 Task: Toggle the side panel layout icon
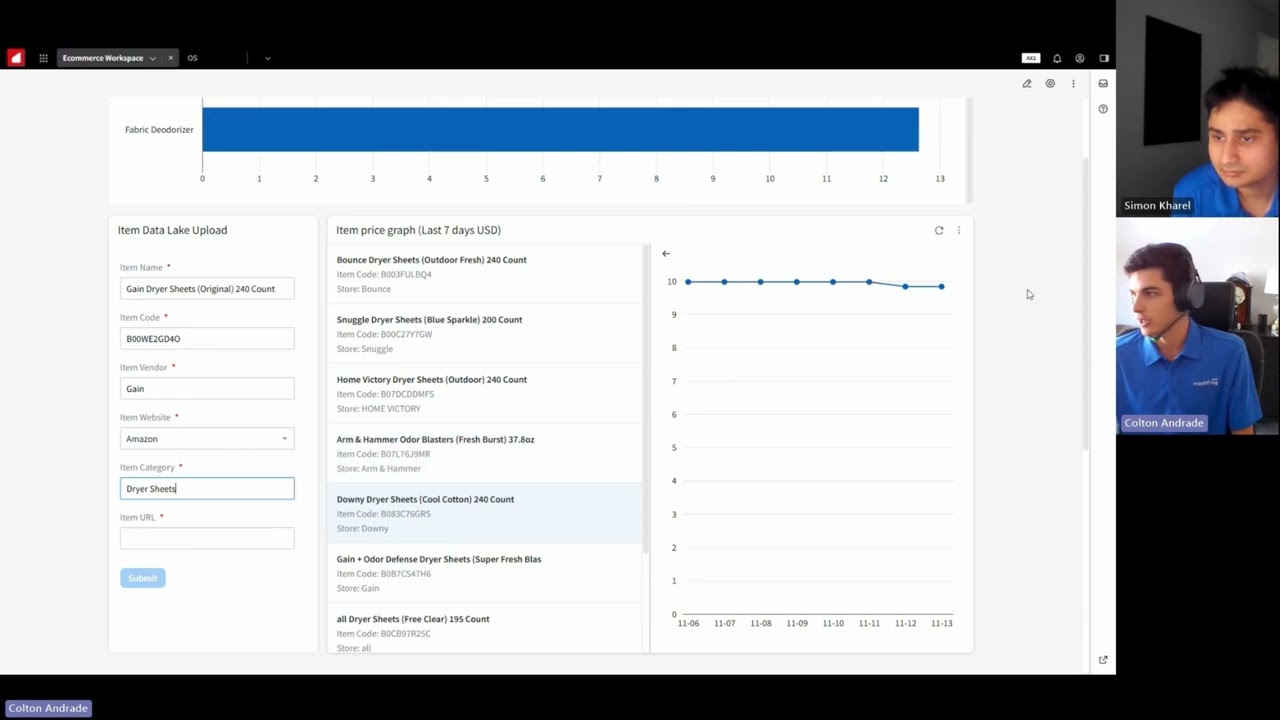pos(1104,58)
